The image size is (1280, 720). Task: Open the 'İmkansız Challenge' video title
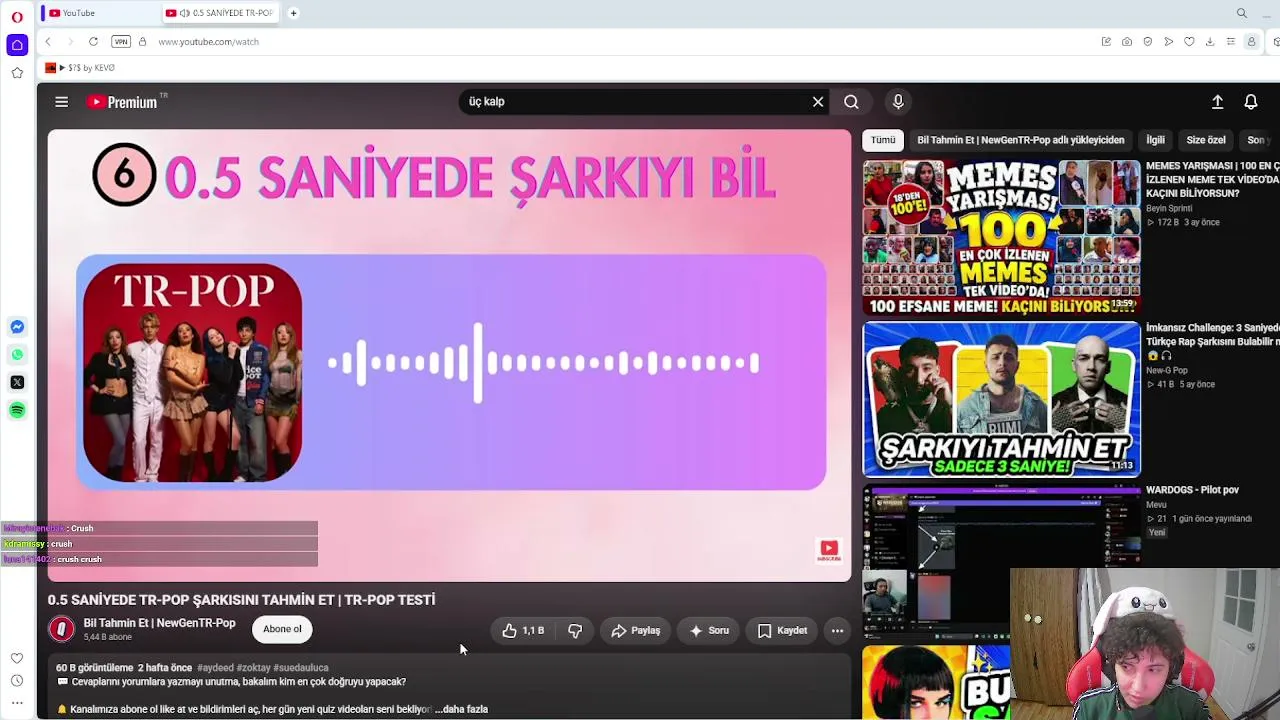point(1213,335)
